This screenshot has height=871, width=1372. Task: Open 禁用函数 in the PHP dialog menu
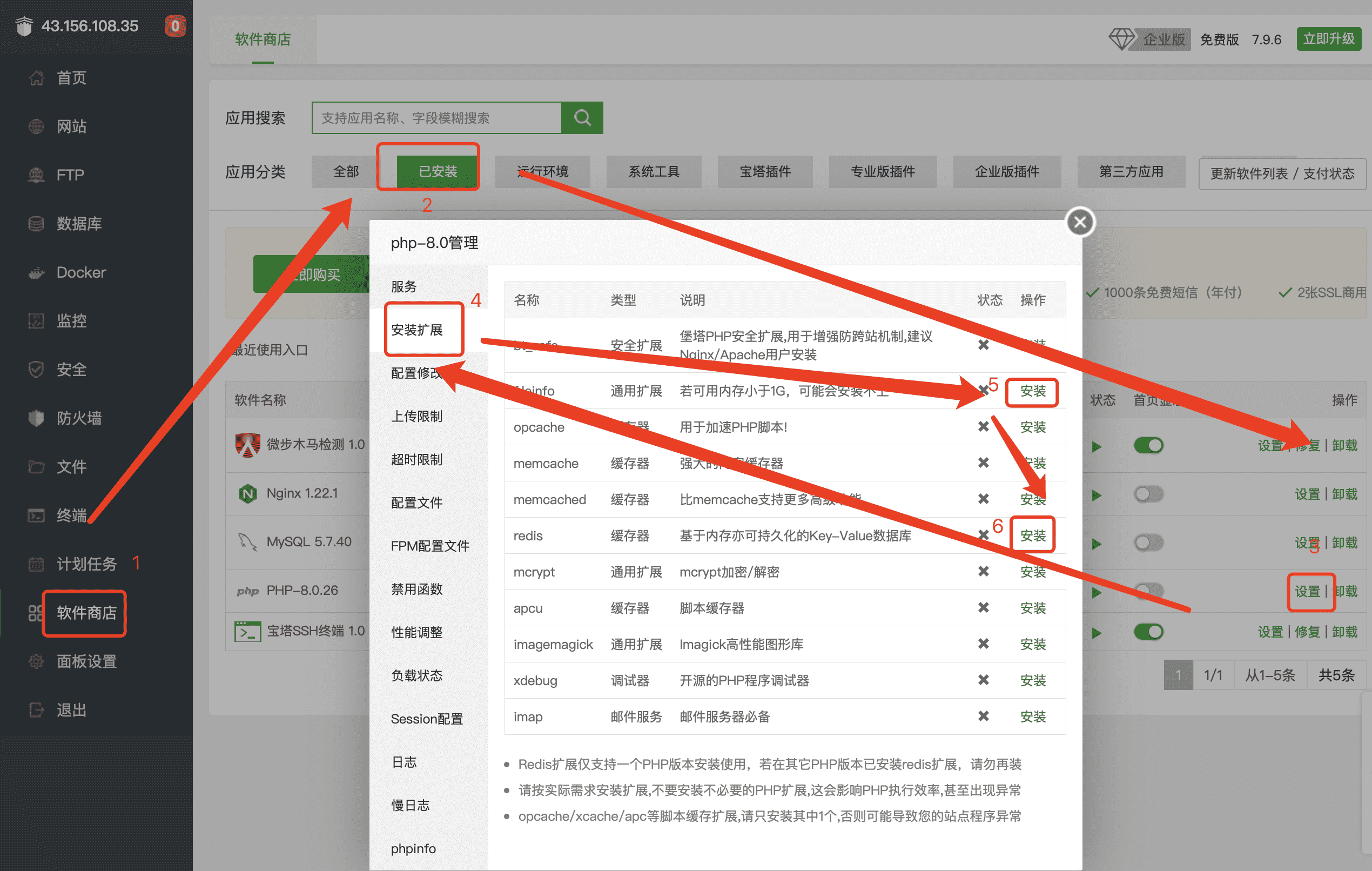point(428,589)
